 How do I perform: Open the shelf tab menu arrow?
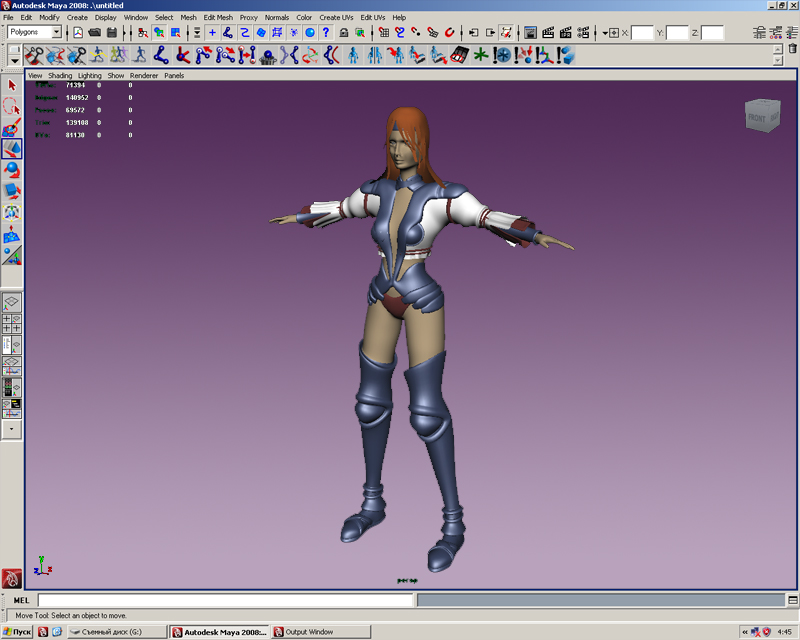(x=14, y=60)
